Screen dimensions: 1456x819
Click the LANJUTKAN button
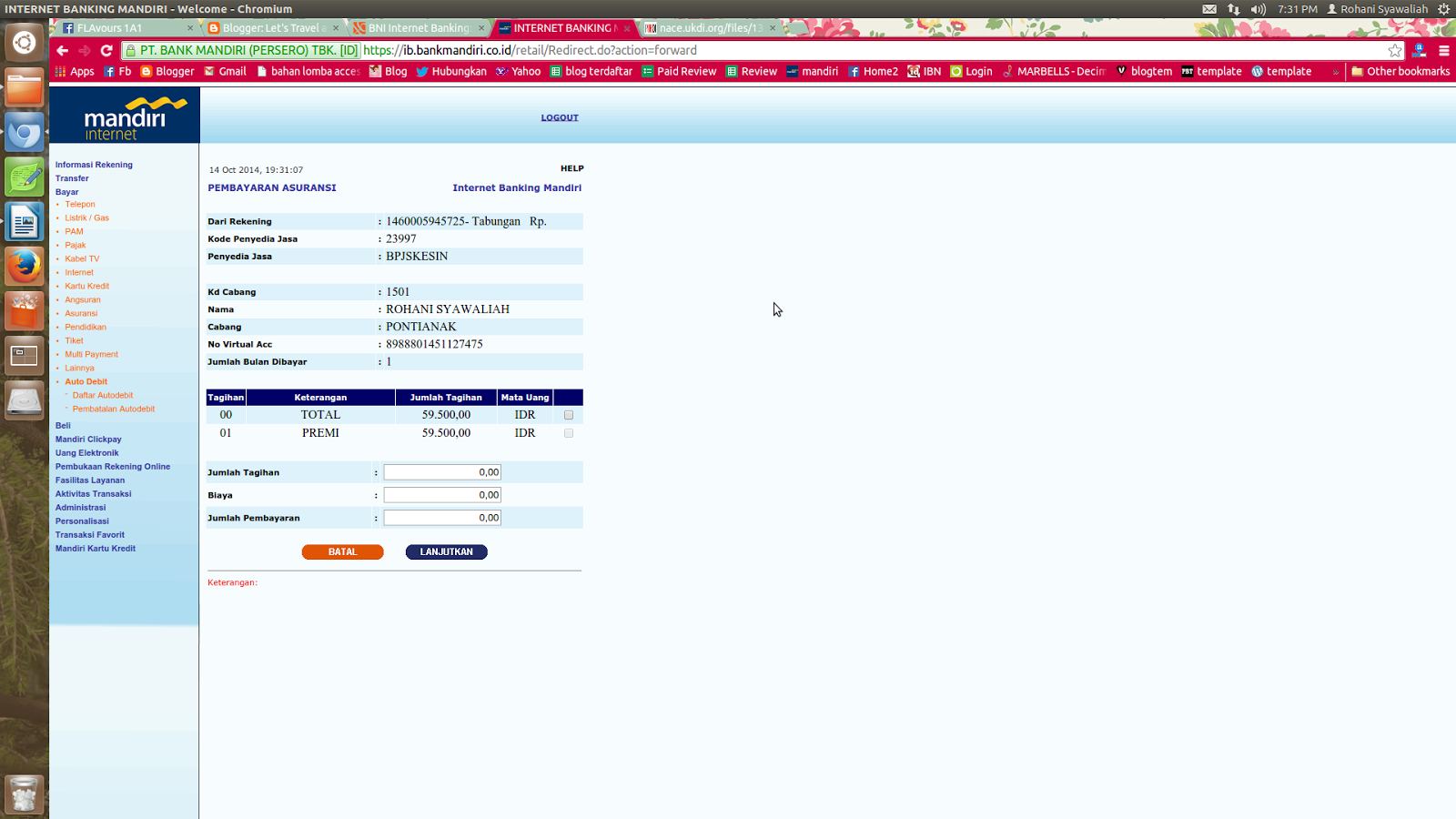point(447,552)
